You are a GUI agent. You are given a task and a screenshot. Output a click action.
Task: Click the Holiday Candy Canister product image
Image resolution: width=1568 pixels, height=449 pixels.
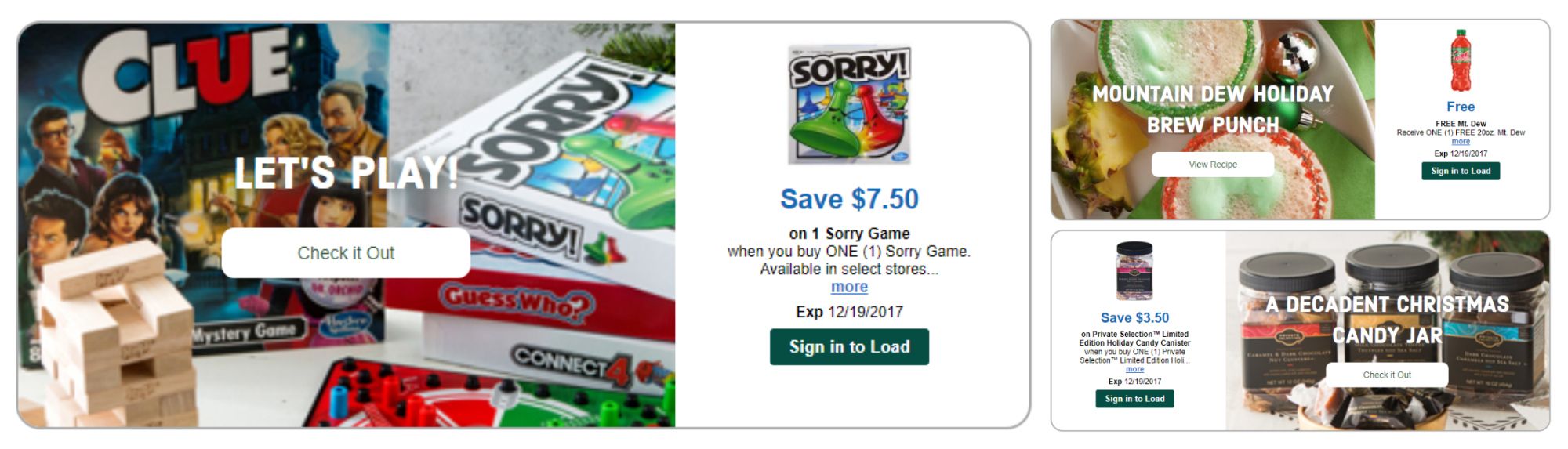(1134, 271)
